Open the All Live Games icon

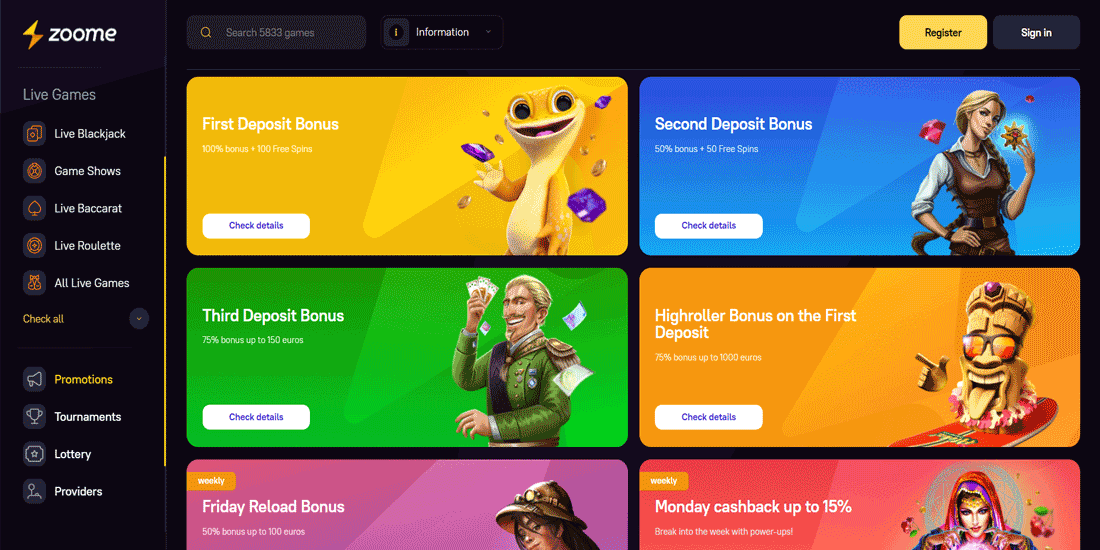coord(34,283)
